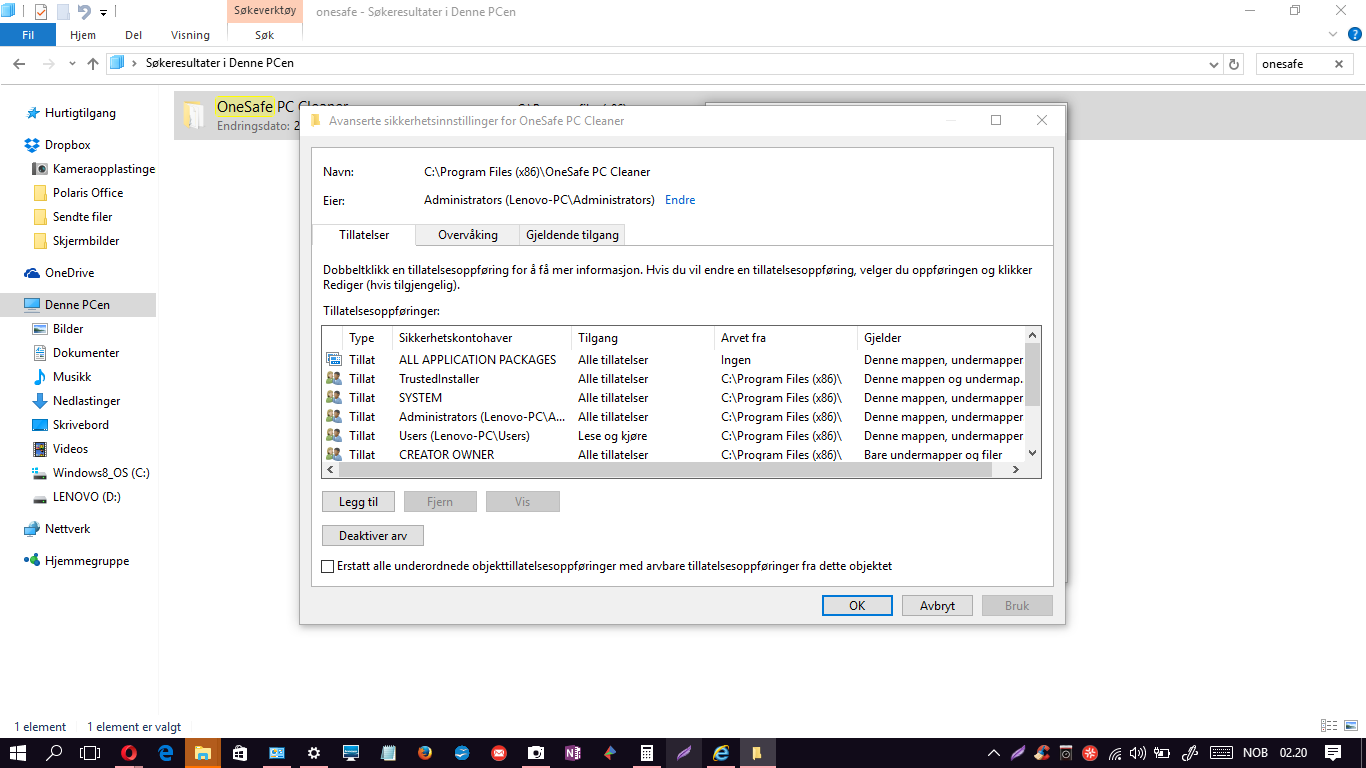Screen dimensions: 1366x768
Task: Switch to large icons view in status bar
Action: coord(1350,726)
